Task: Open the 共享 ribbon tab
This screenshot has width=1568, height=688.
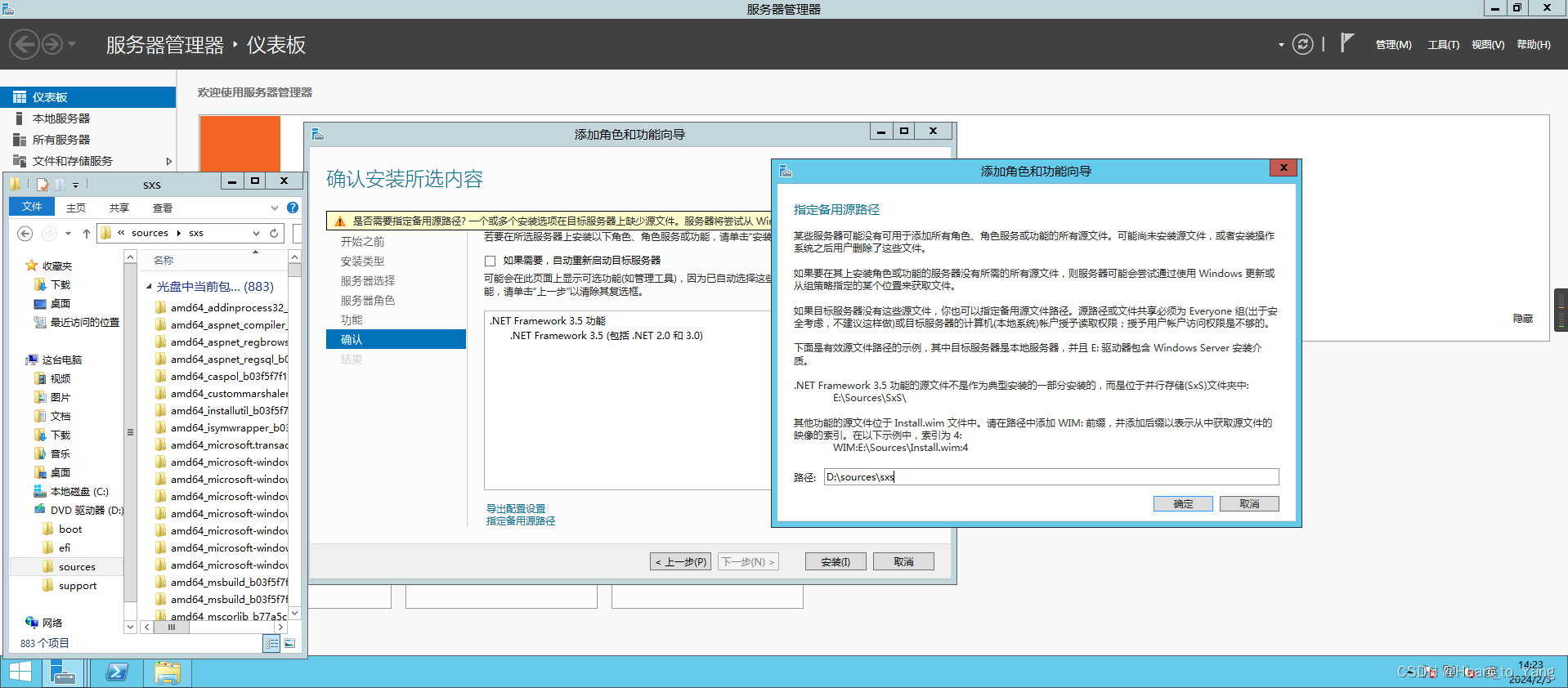Action: click(x=119, y=208)
